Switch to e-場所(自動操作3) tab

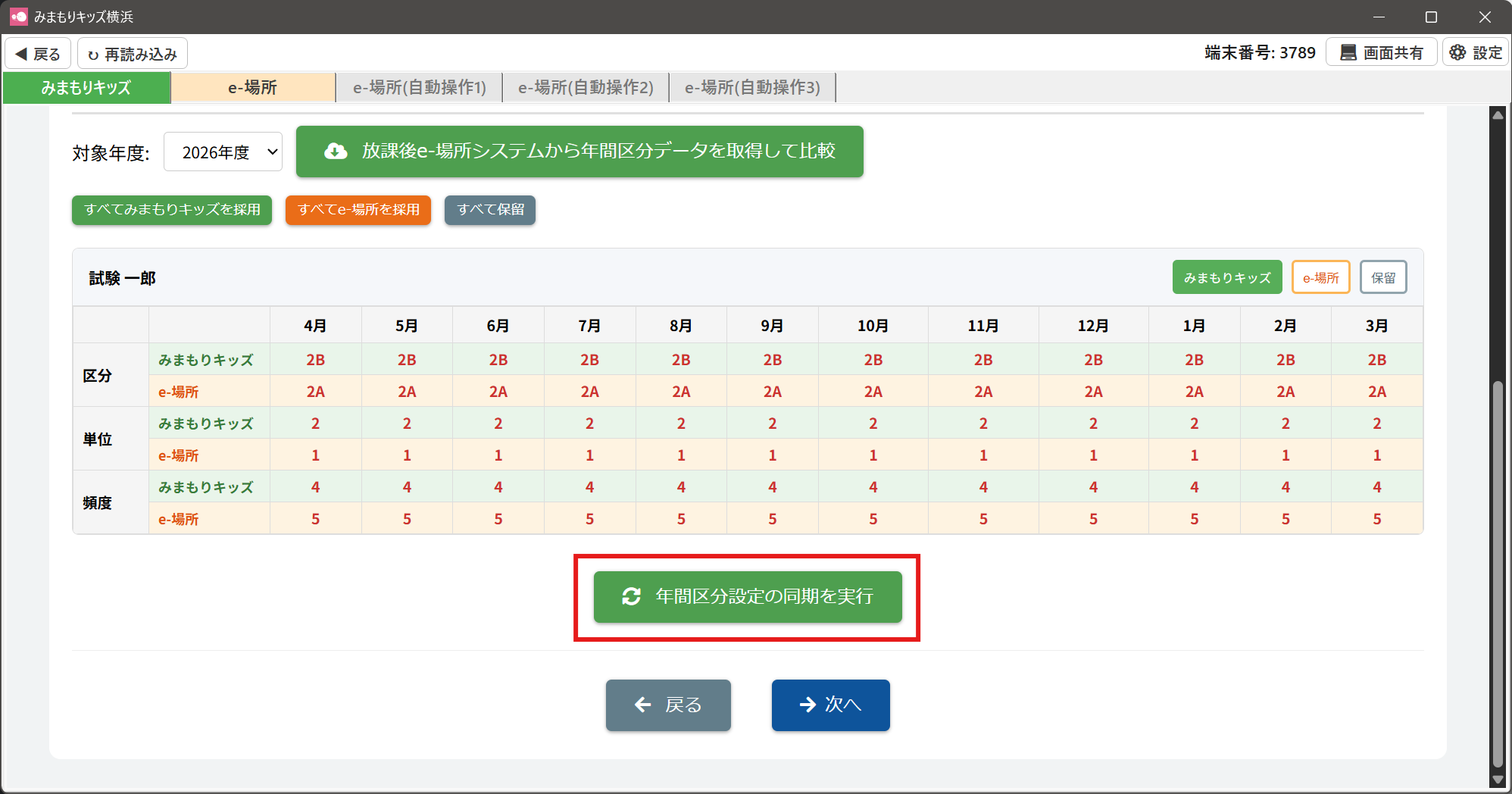(x=752, y=88)
